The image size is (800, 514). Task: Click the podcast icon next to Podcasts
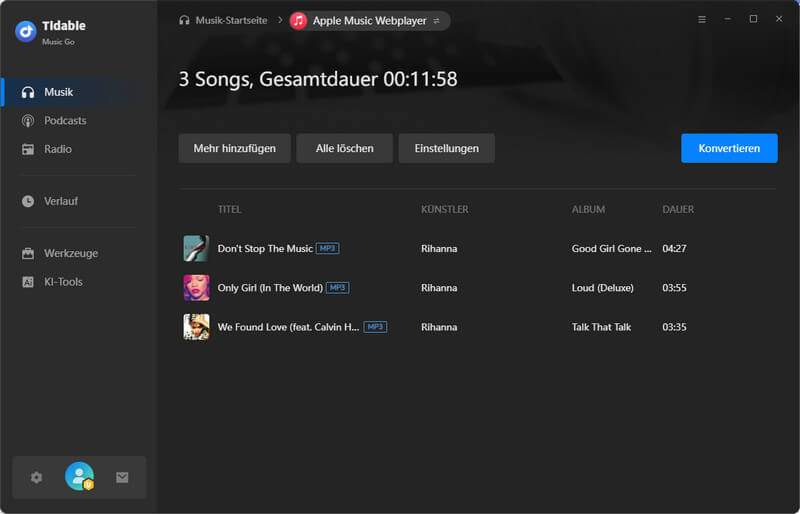[x=28, y=120]
